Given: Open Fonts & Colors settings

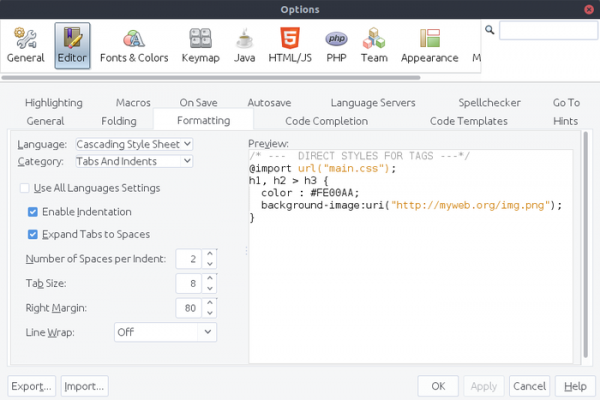Looking at the screenshot, I should (132, 46).
